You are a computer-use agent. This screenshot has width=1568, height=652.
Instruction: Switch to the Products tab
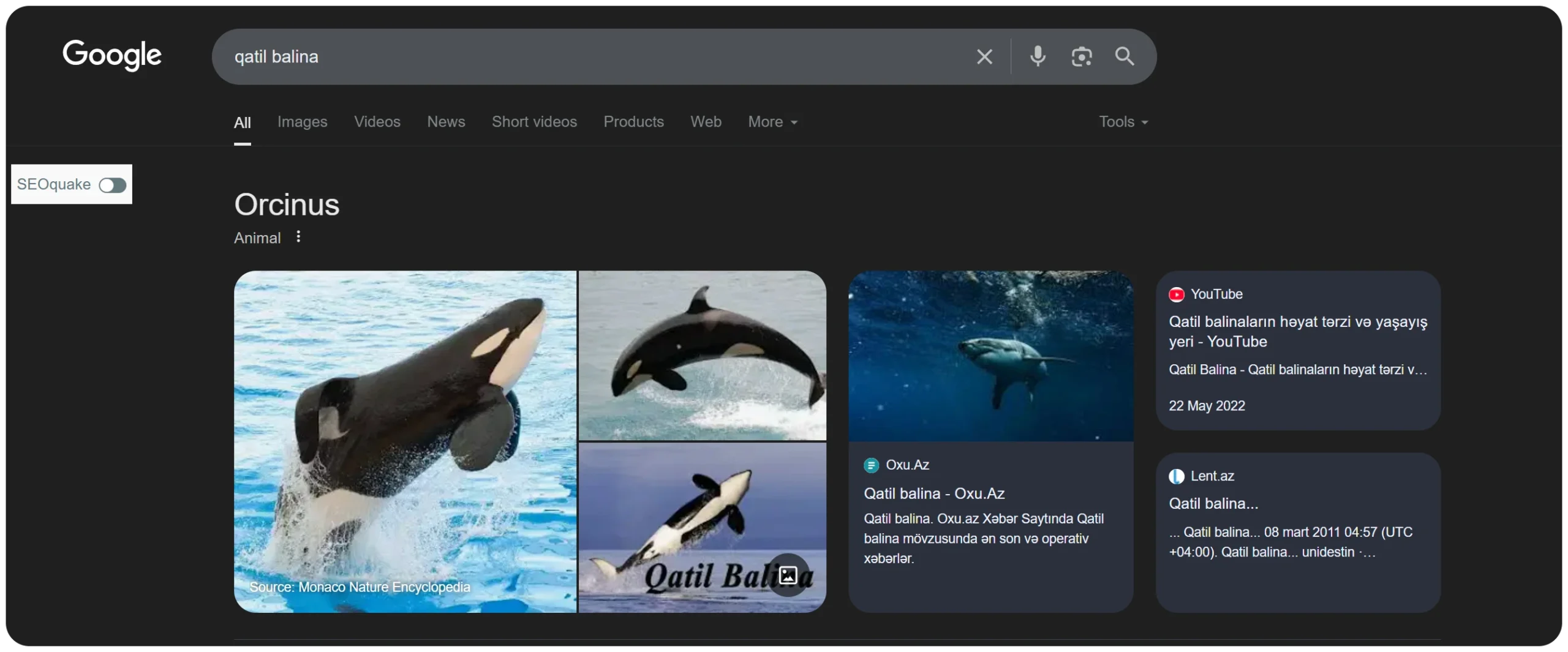[633, 122]
